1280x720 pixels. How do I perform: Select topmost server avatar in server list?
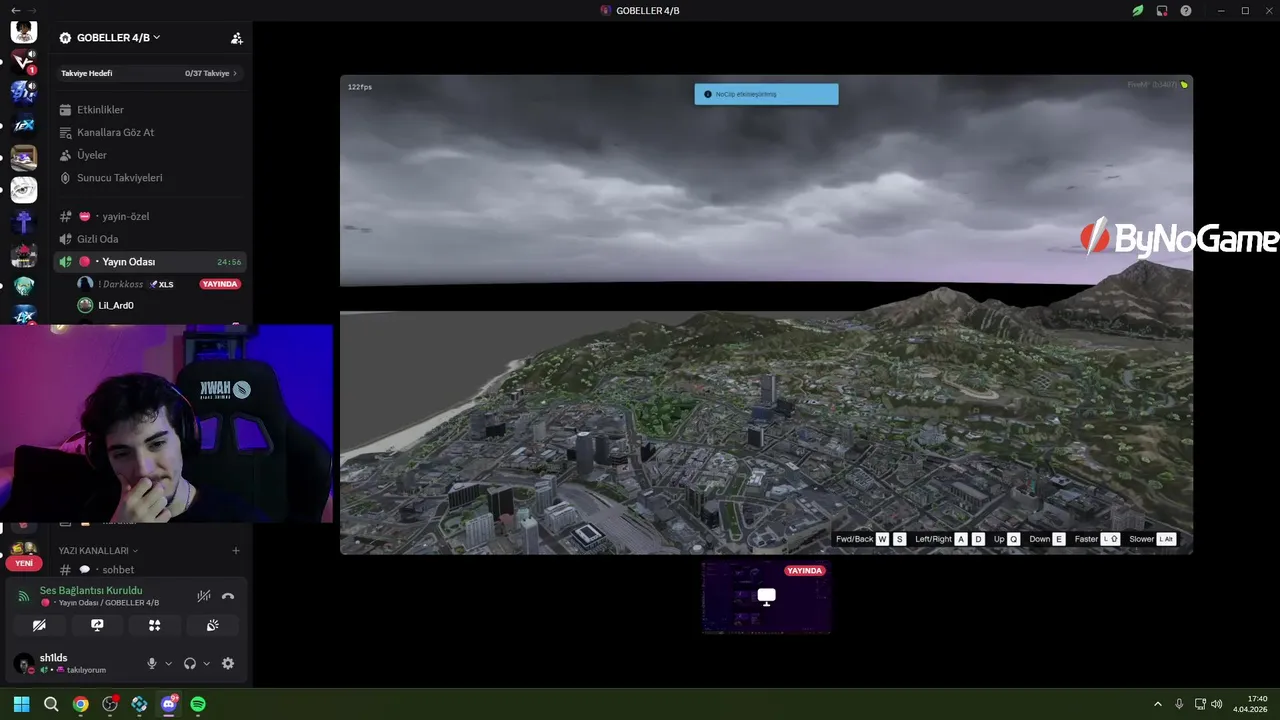point(24,31)
